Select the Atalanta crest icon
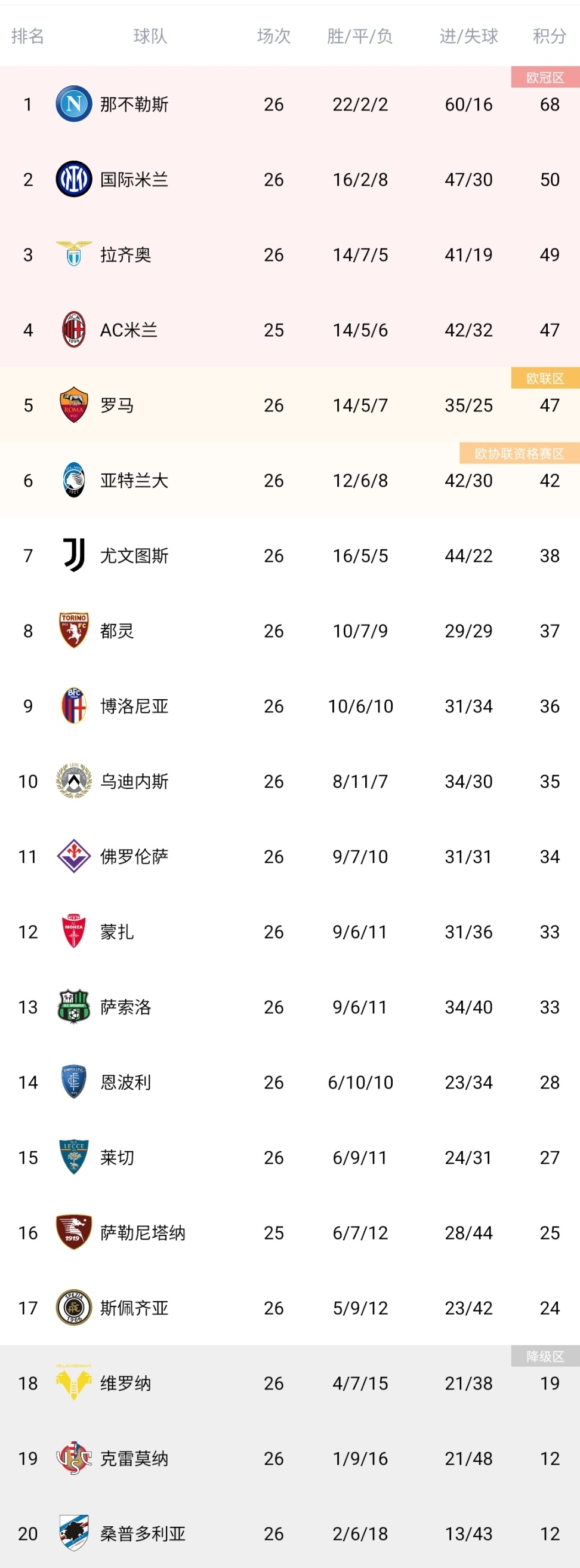This screenshot has height=1568, width=580. (x=73, y=480)
